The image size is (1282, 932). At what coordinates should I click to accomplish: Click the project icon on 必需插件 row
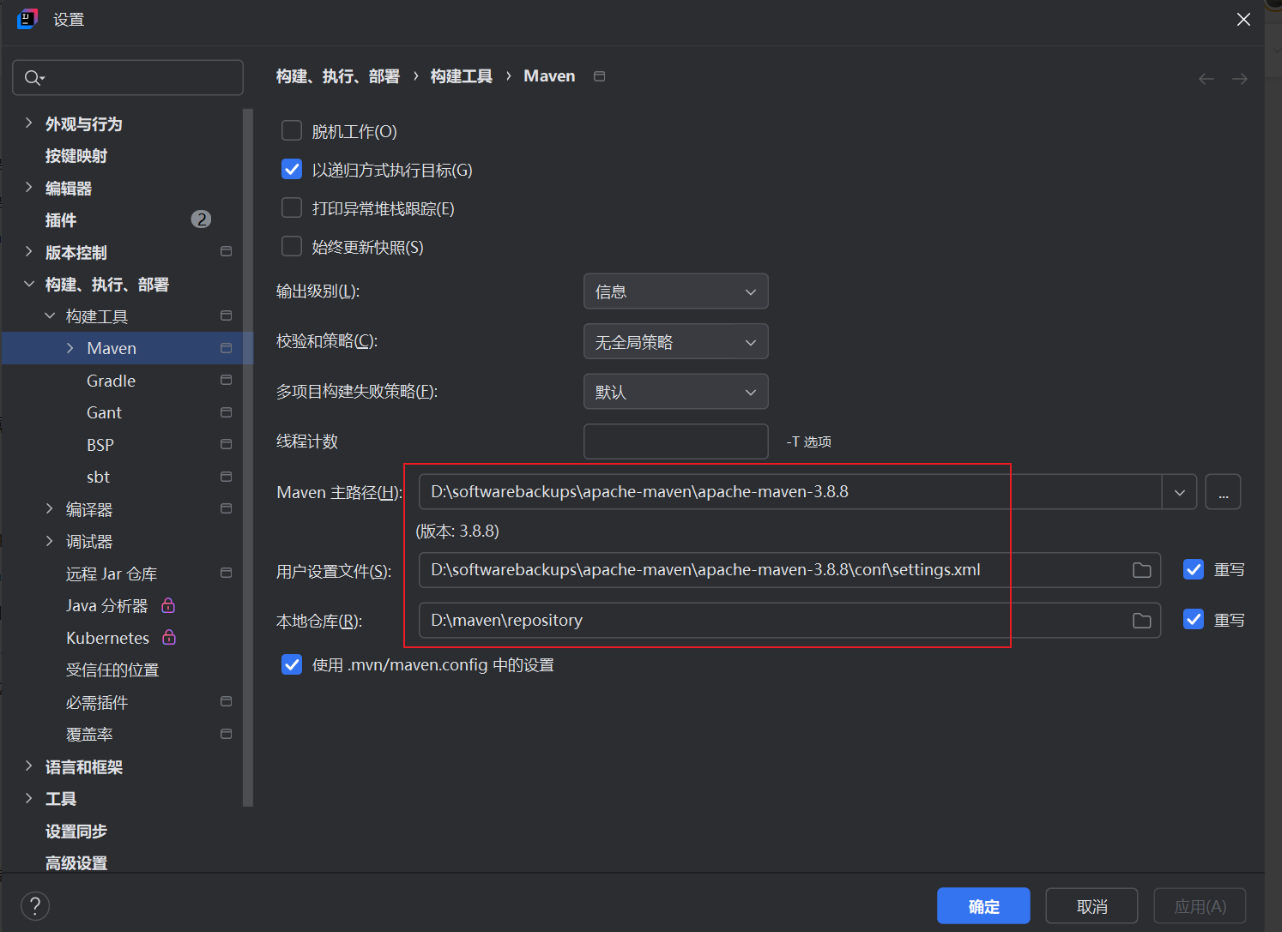point(226,702)
